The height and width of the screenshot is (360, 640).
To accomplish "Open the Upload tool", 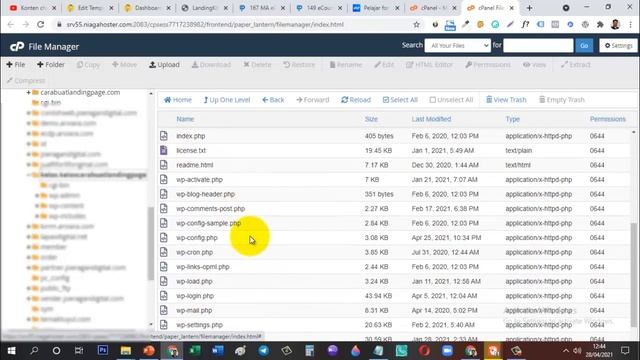I will point(164,64).
